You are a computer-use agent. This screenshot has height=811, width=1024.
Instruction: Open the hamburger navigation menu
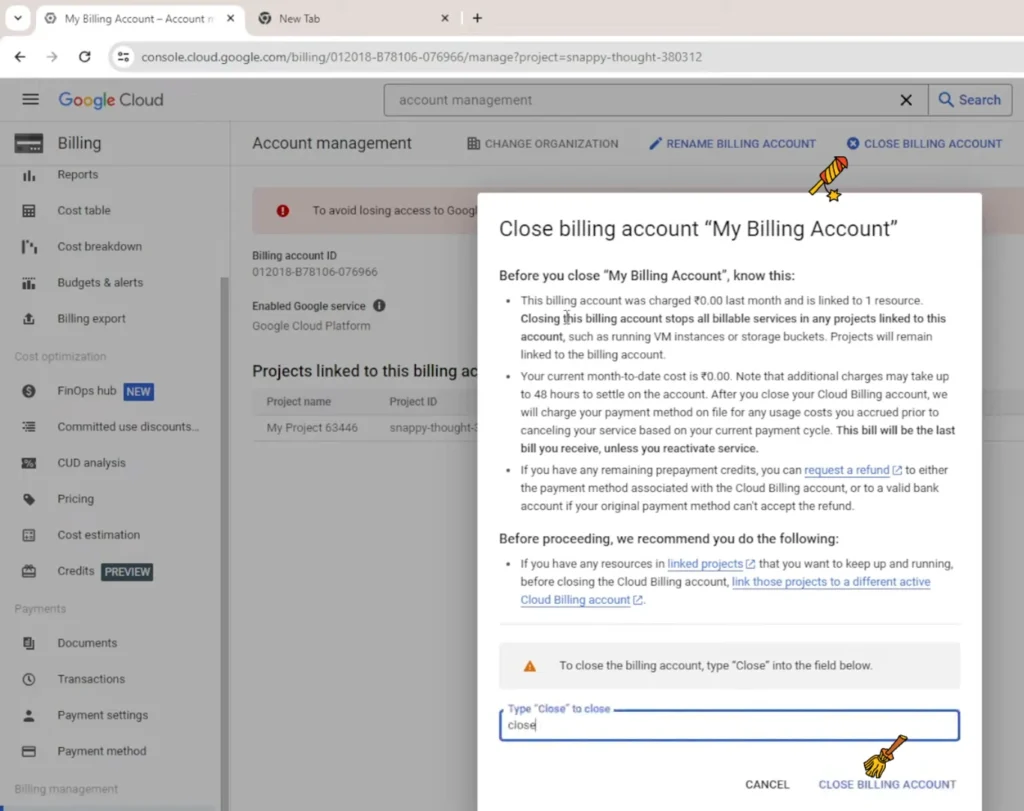pos(30,100)
